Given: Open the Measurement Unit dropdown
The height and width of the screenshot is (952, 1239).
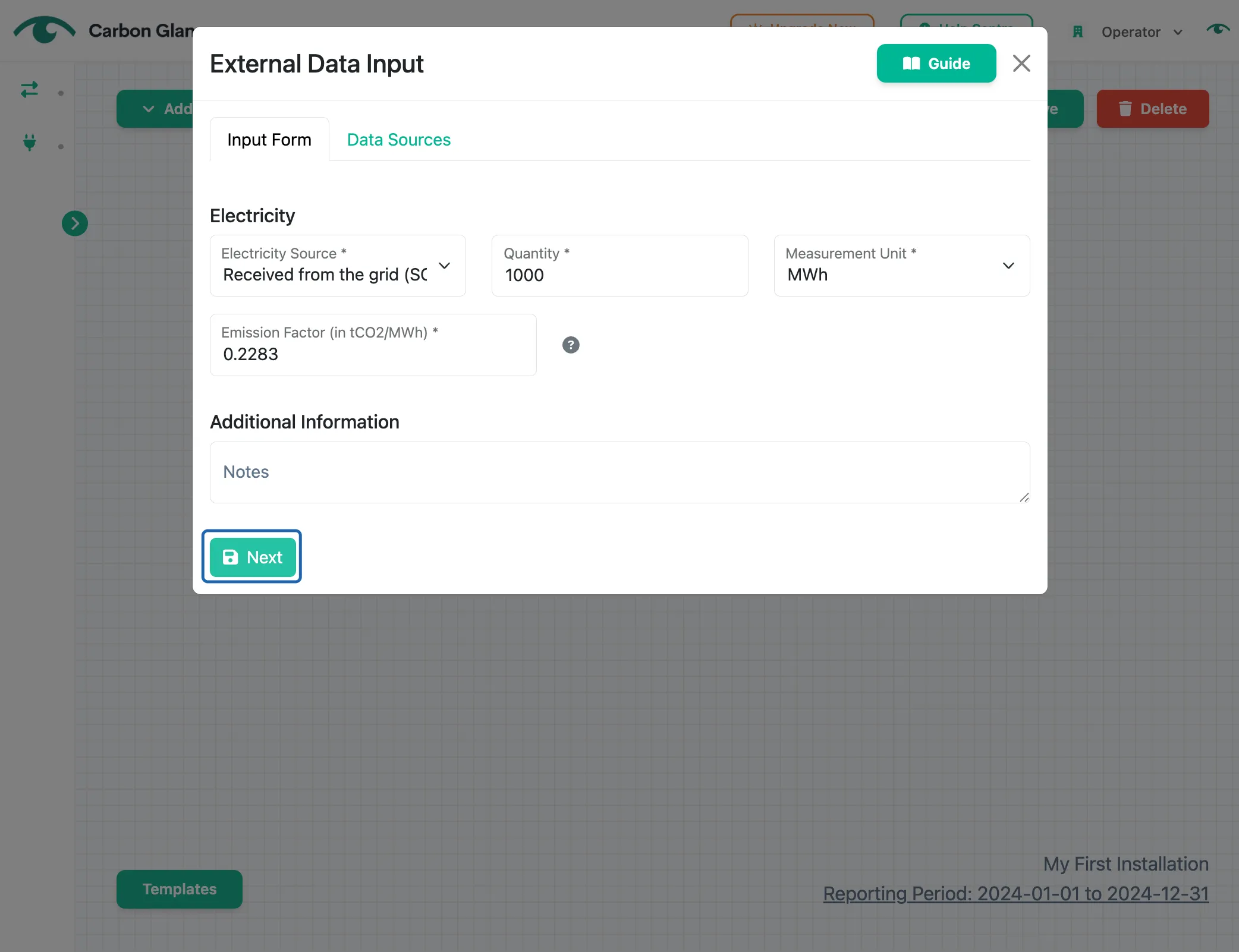Looking at the screenshot, I should tap(901, 266).
